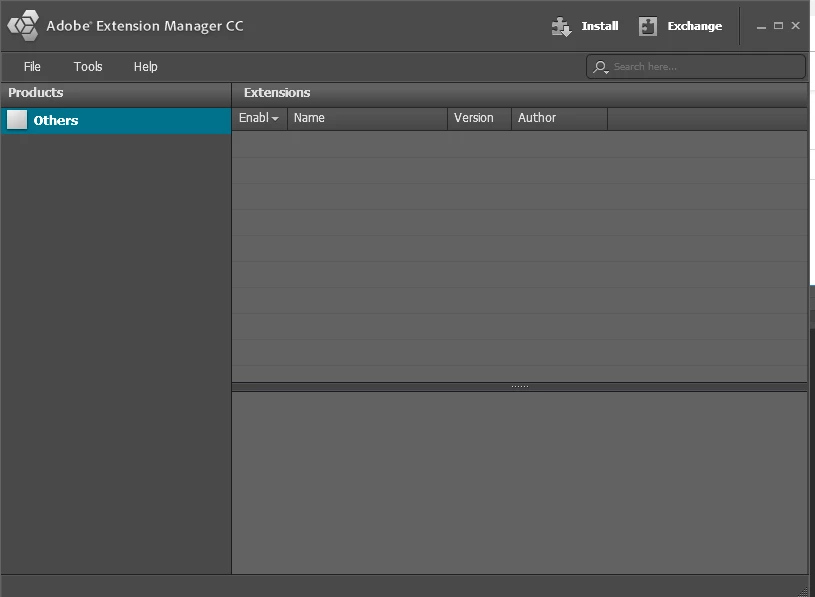Click the Install puzzle-piece icon
The image size is (815, 597).
click(x=561, y=26)
